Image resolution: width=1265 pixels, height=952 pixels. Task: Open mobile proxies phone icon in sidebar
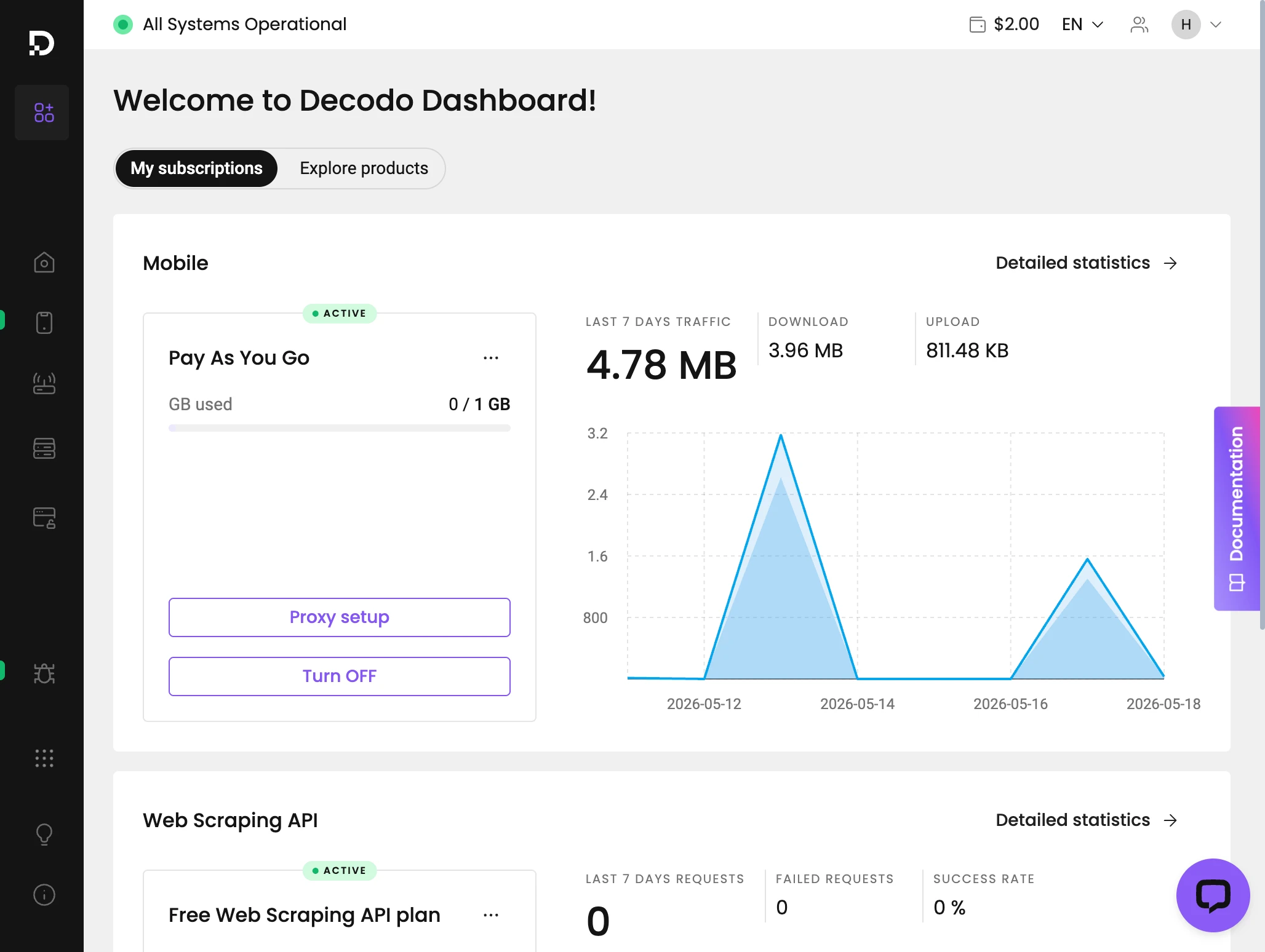click(44, 323)
